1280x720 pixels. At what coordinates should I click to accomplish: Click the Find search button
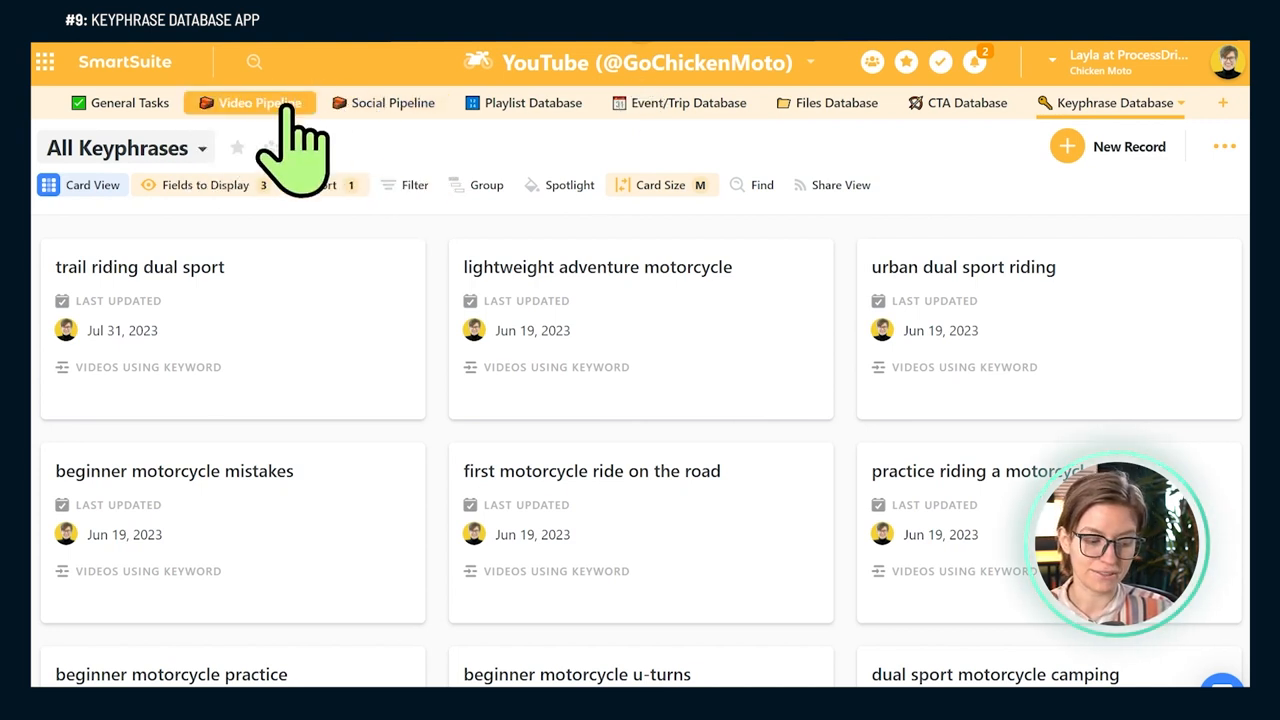coord(752,185)
